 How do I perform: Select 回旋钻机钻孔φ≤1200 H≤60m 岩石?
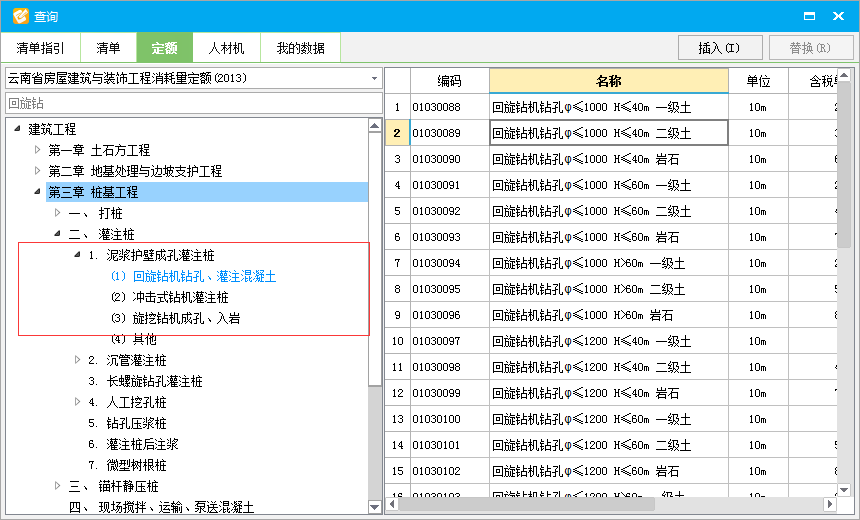(x=609, y=471)
